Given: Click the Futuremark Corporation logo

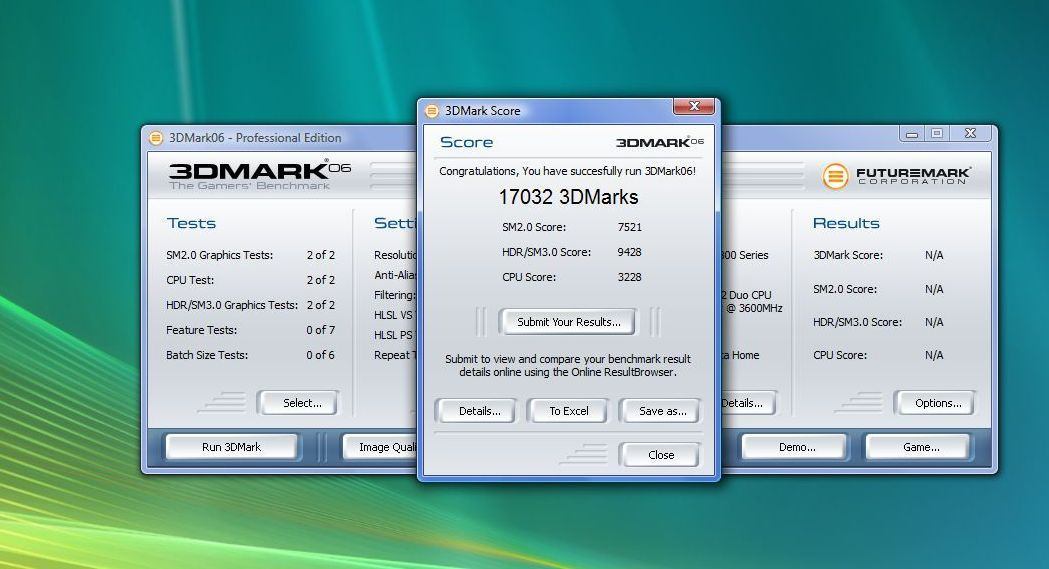Looking at the screenshot, I should pos(896,176).
